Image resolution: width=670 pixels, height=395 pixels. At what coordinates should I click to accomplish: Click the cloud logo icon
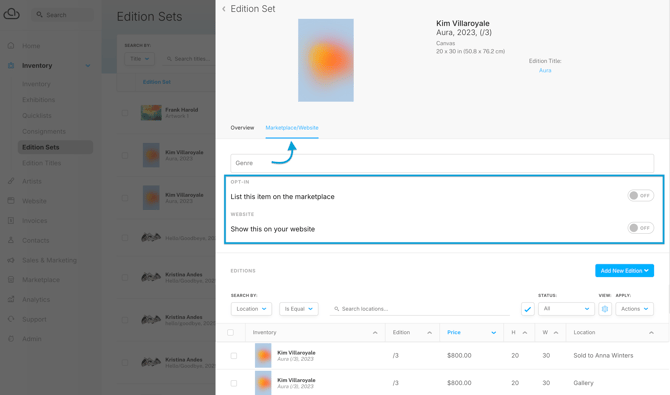(x=12, y=14)
